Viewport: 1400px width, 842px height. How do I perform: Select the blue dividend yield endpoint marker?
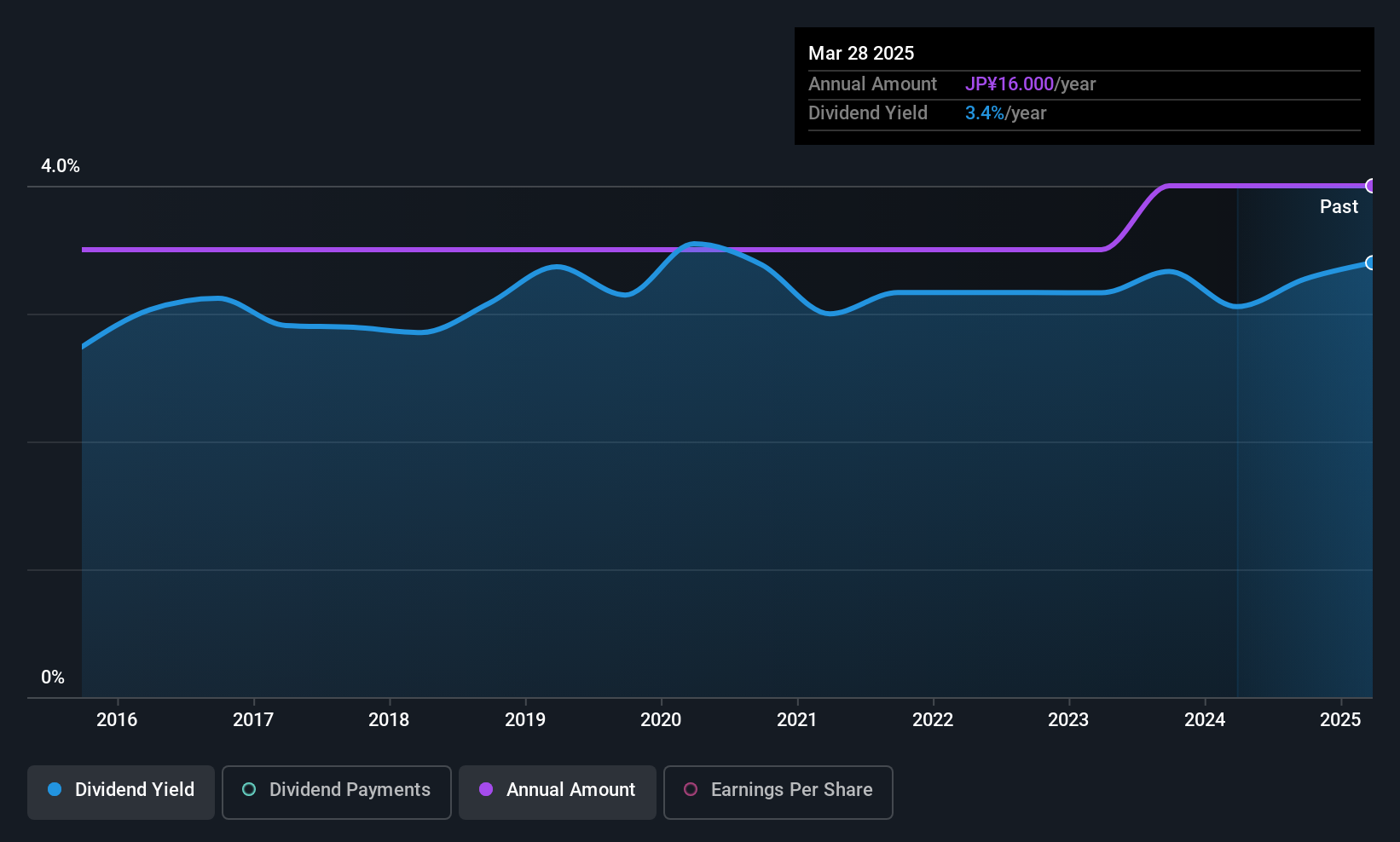pyautogui.click(x=1371, y=262)
